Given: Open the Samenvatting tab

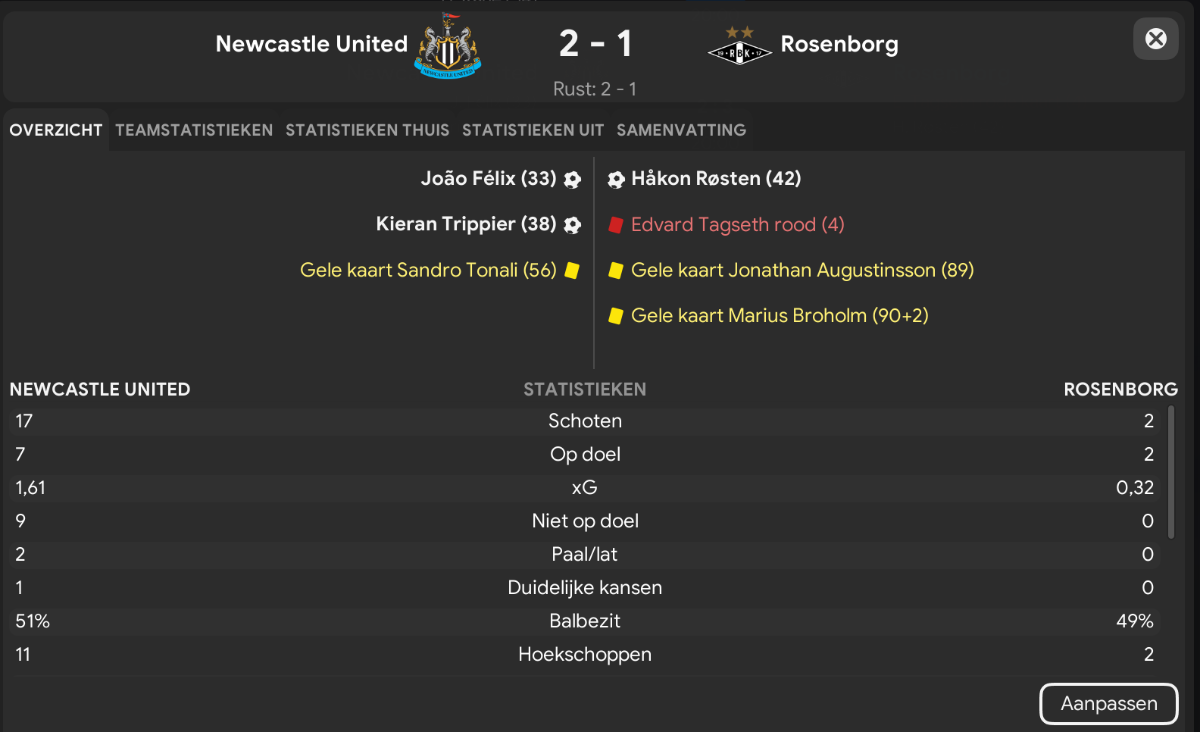Looking at the screenshot, I should 681,130.
